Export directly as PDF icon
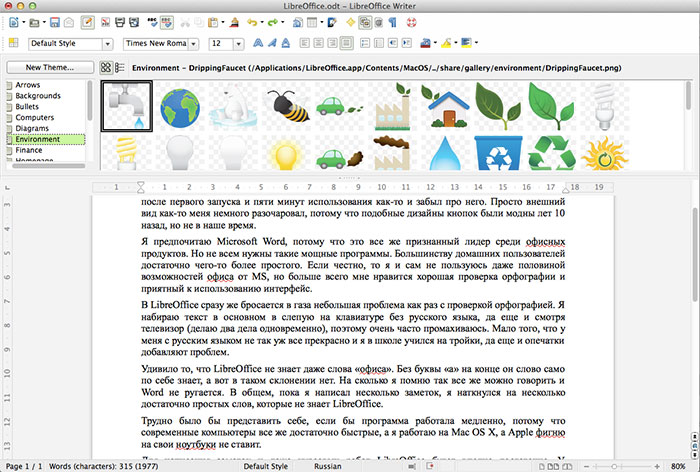The image size is (700, 472). (106, 22)
